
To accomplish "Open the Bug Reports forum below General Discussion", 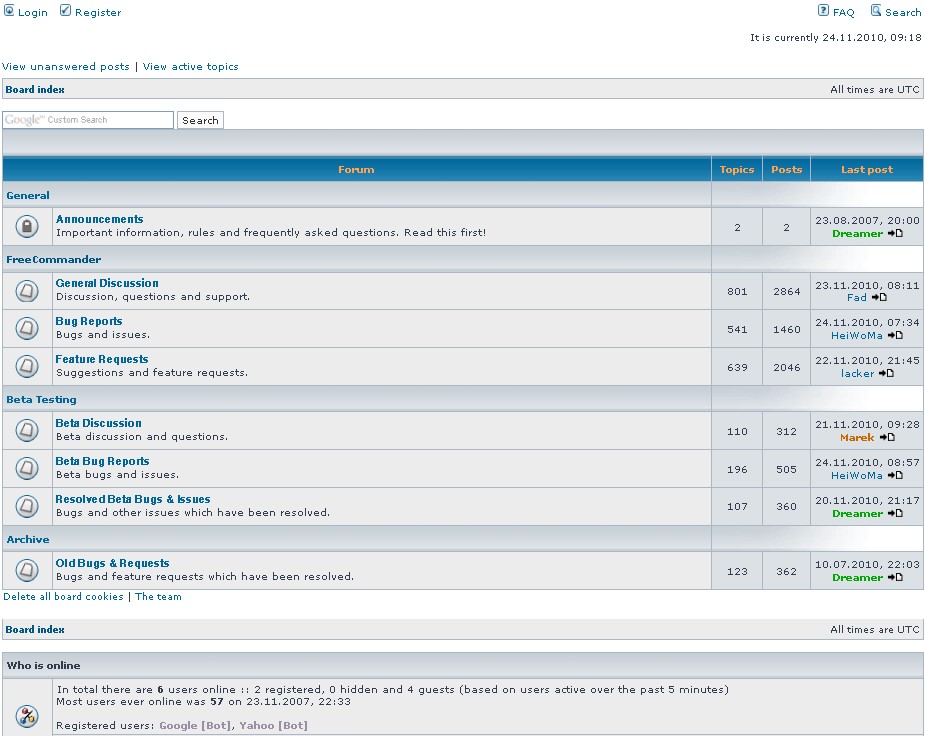I will pos(89,321).
